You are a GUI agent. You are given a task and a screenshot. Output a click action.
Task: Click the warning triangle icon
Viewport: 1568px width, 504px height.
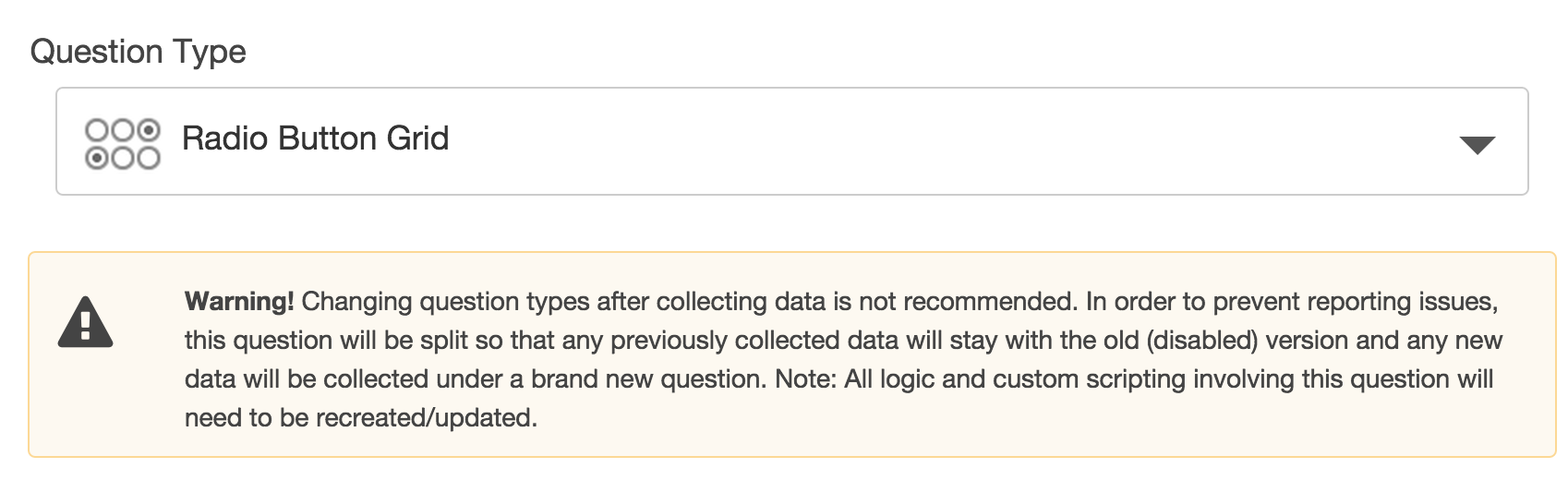[x=85, y=322]
